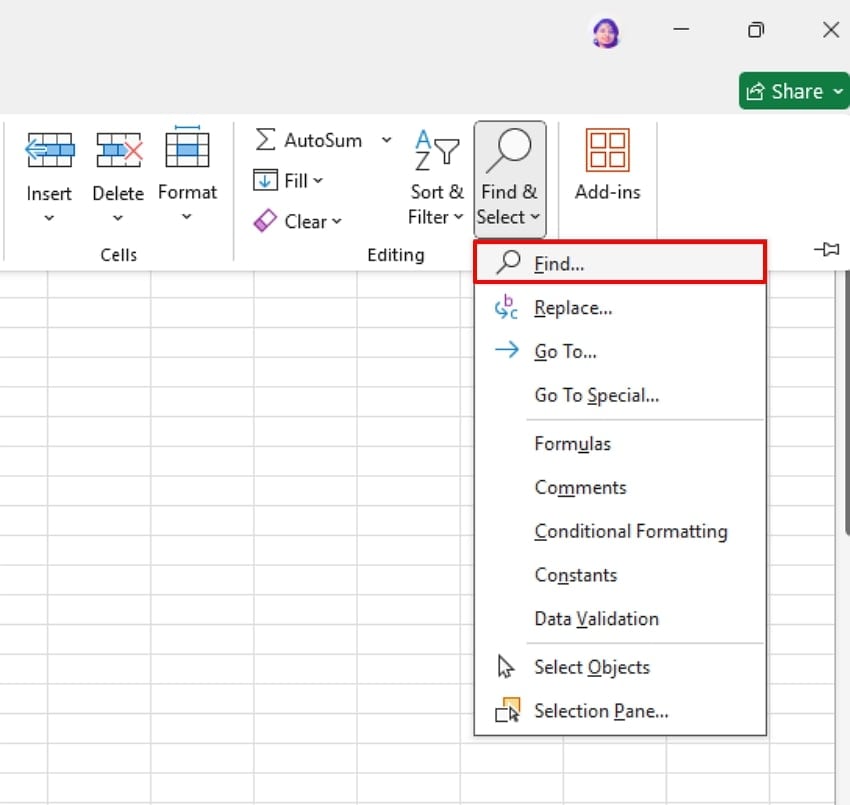The width and height of the screenshot is (850, 805).
Task: Close the Excel window
Action: click(830, 30)
